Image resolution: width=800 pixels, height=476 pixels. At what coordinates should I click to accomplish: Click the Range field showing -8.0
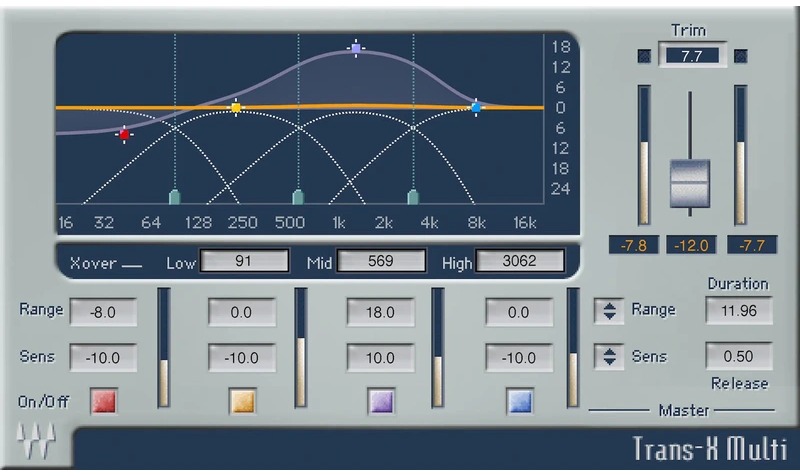coord(103,312)
